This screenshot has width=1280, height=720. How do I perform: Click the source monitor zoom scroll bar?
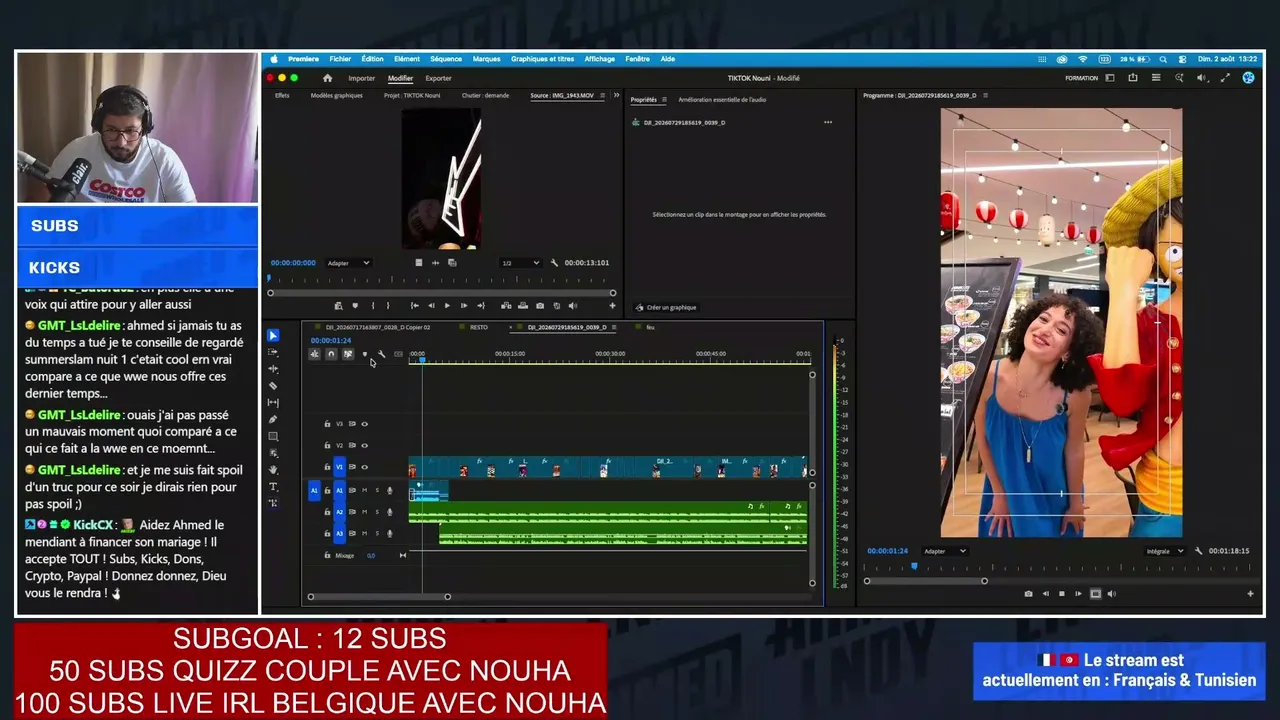click(x=440, y=293)
